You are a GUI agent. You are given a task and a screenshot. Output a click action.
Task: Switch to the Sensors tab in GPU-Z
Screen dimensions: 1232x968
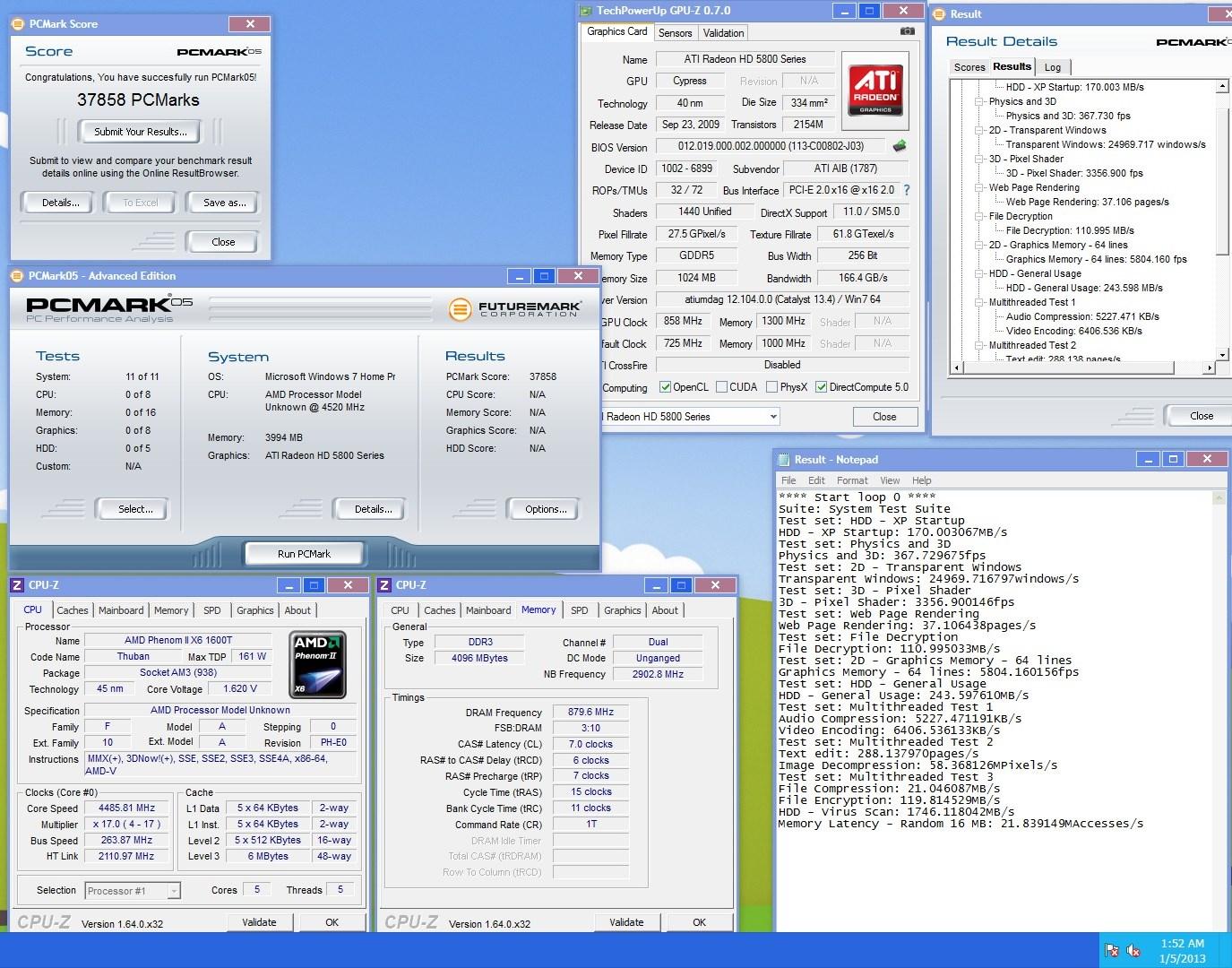point(675,33)
